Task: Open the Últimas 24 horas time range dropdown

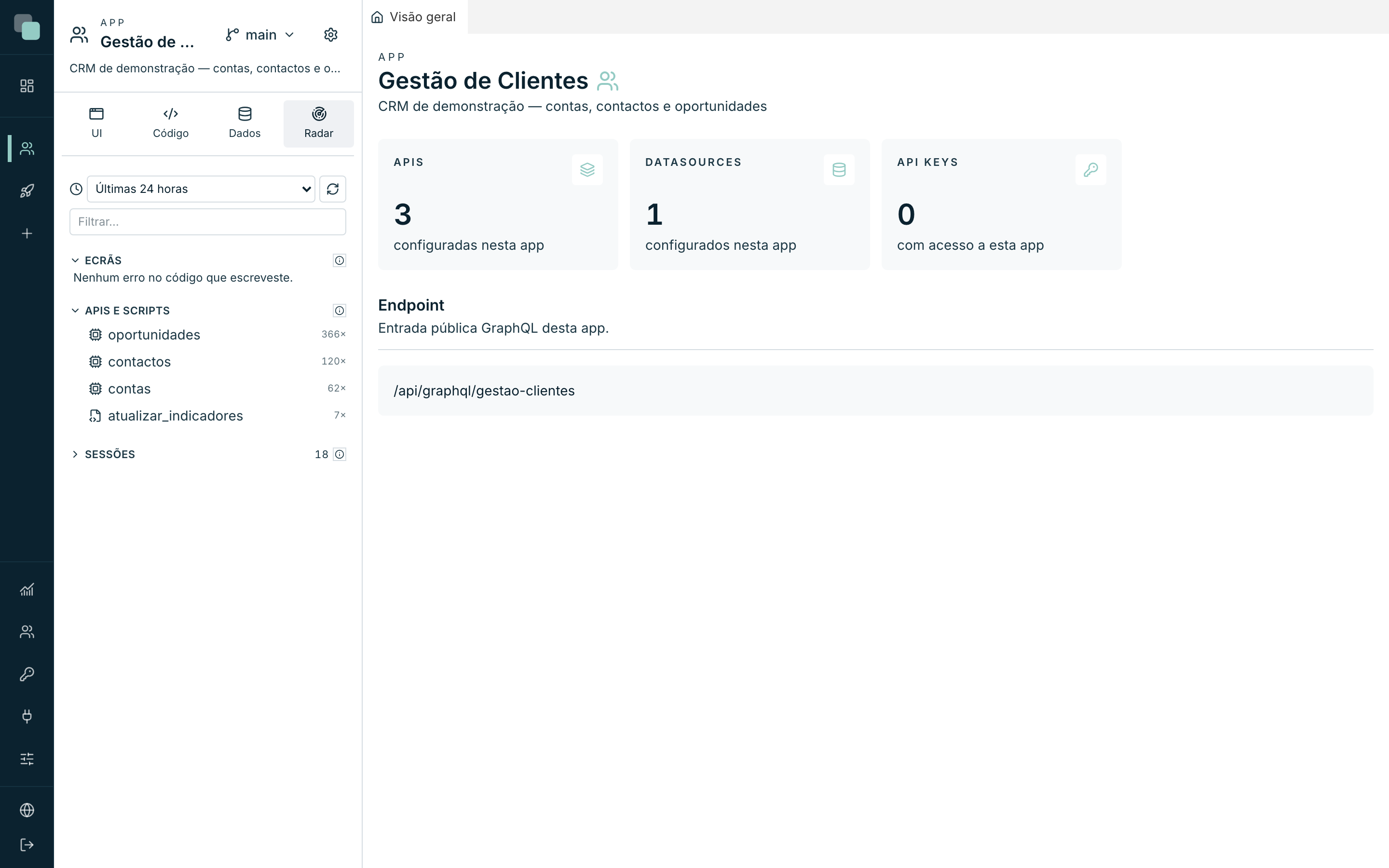Action: coord(201,189)
